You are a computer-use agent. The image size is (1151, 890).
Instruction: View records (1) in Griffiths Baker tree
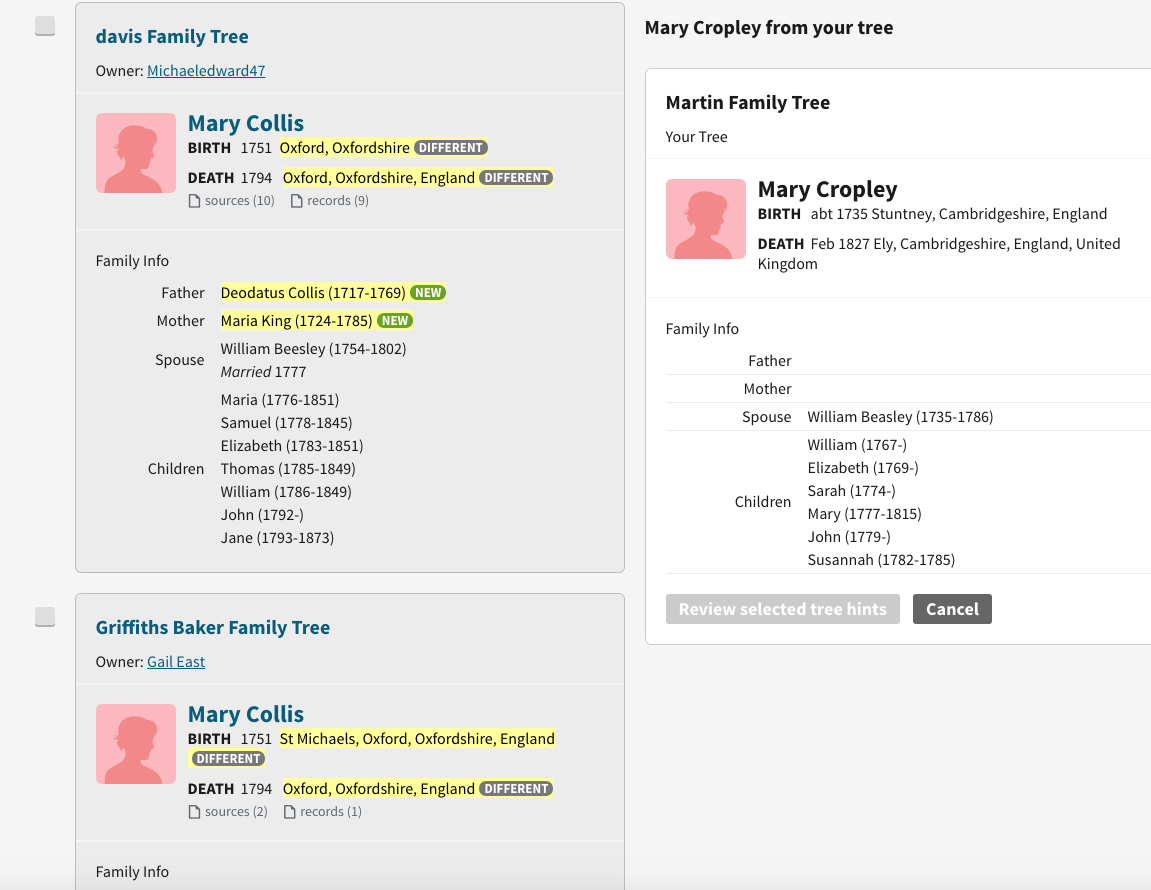[x=322, y=811]
